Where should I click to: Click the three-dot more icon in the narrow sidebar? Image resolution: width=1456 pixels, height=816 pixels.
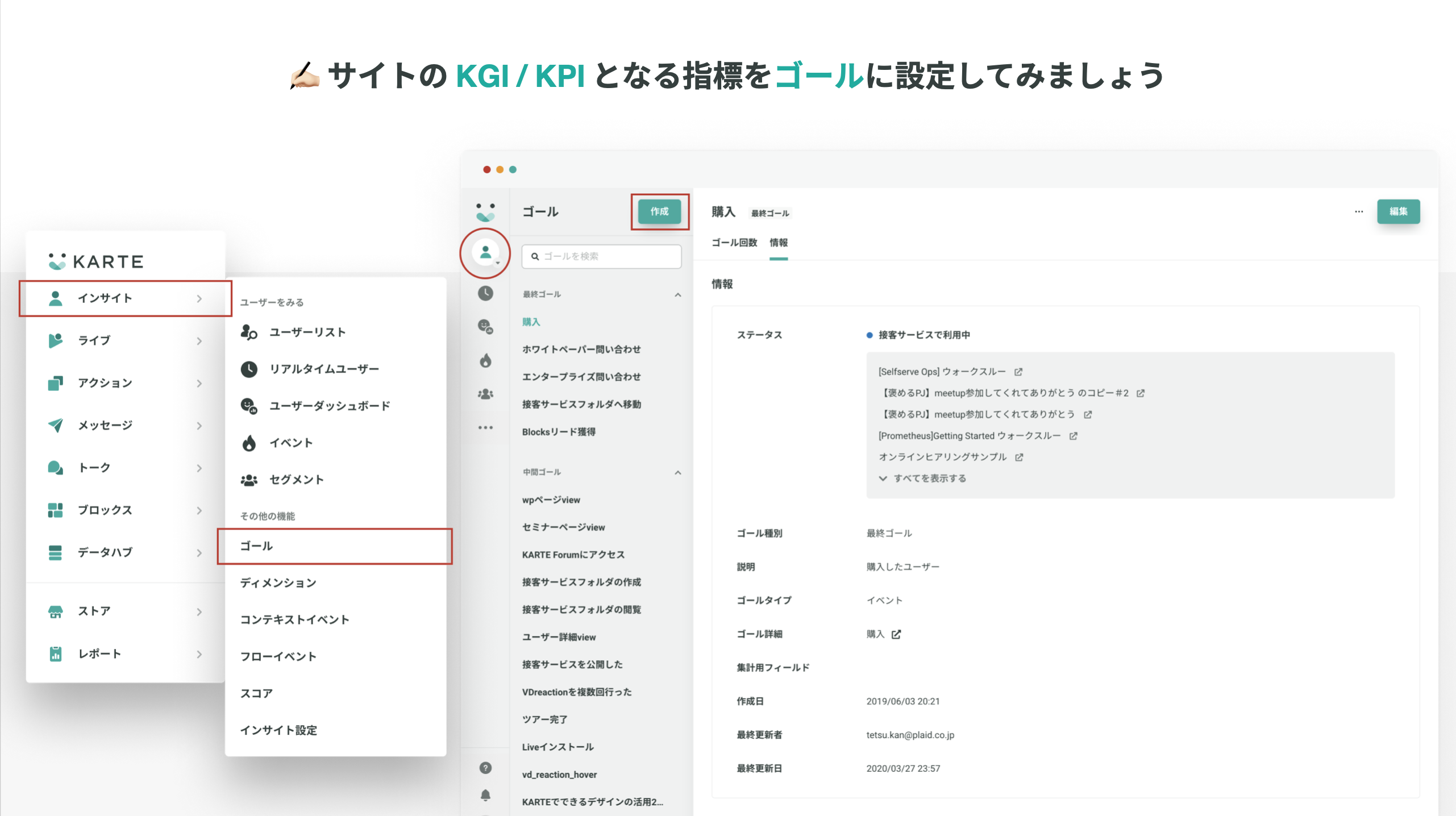point(485,427)
